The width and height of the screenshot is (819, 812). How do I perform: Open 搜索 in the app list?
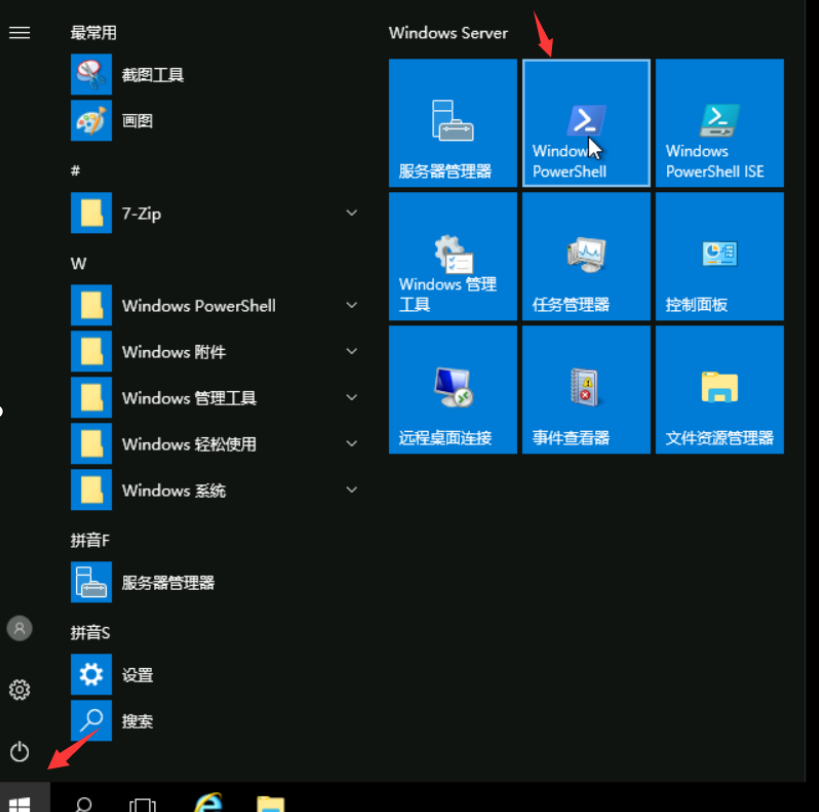214,721
